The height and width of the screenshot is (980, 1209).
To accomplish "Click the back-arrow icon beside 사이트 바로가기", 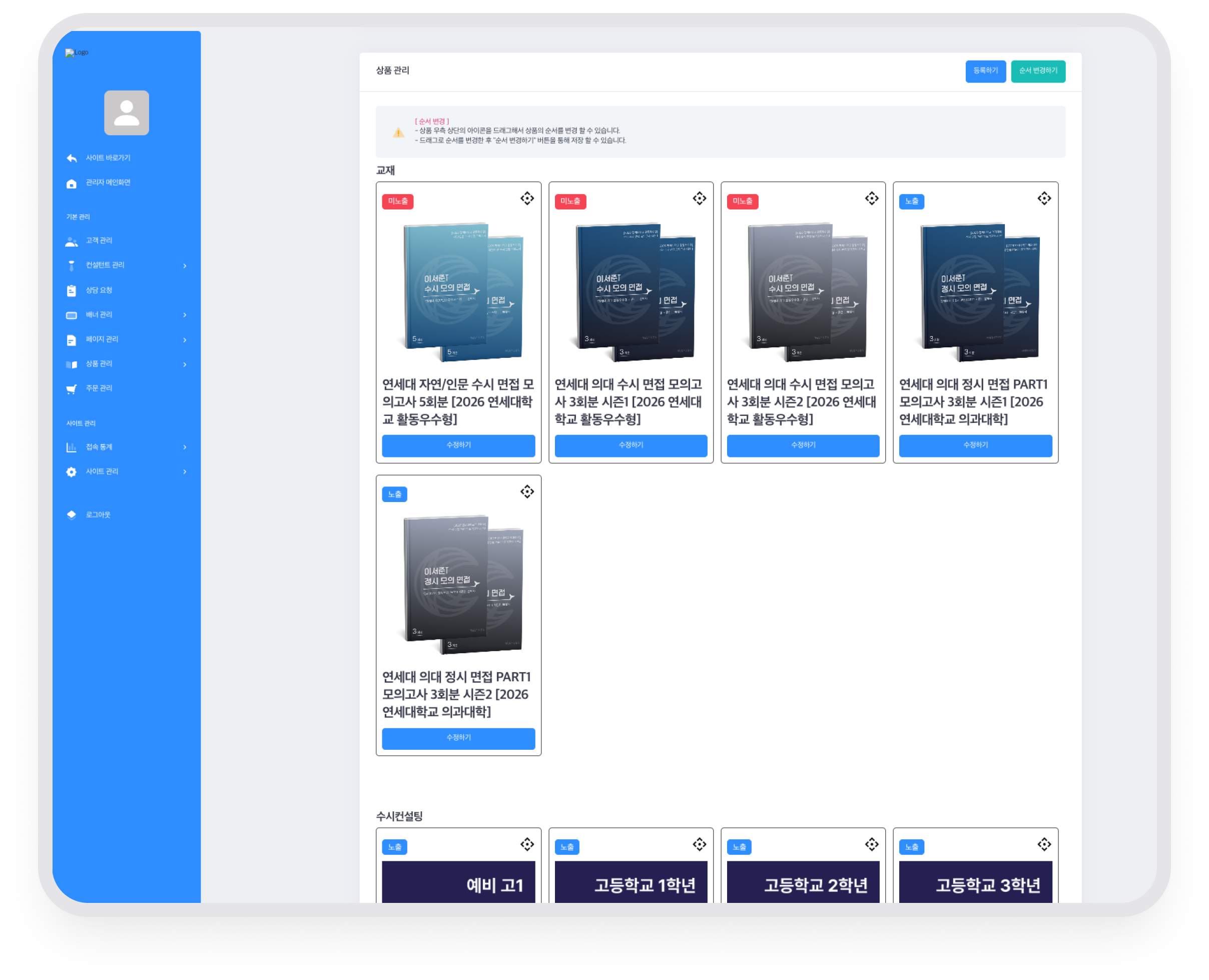I will 72,158.
